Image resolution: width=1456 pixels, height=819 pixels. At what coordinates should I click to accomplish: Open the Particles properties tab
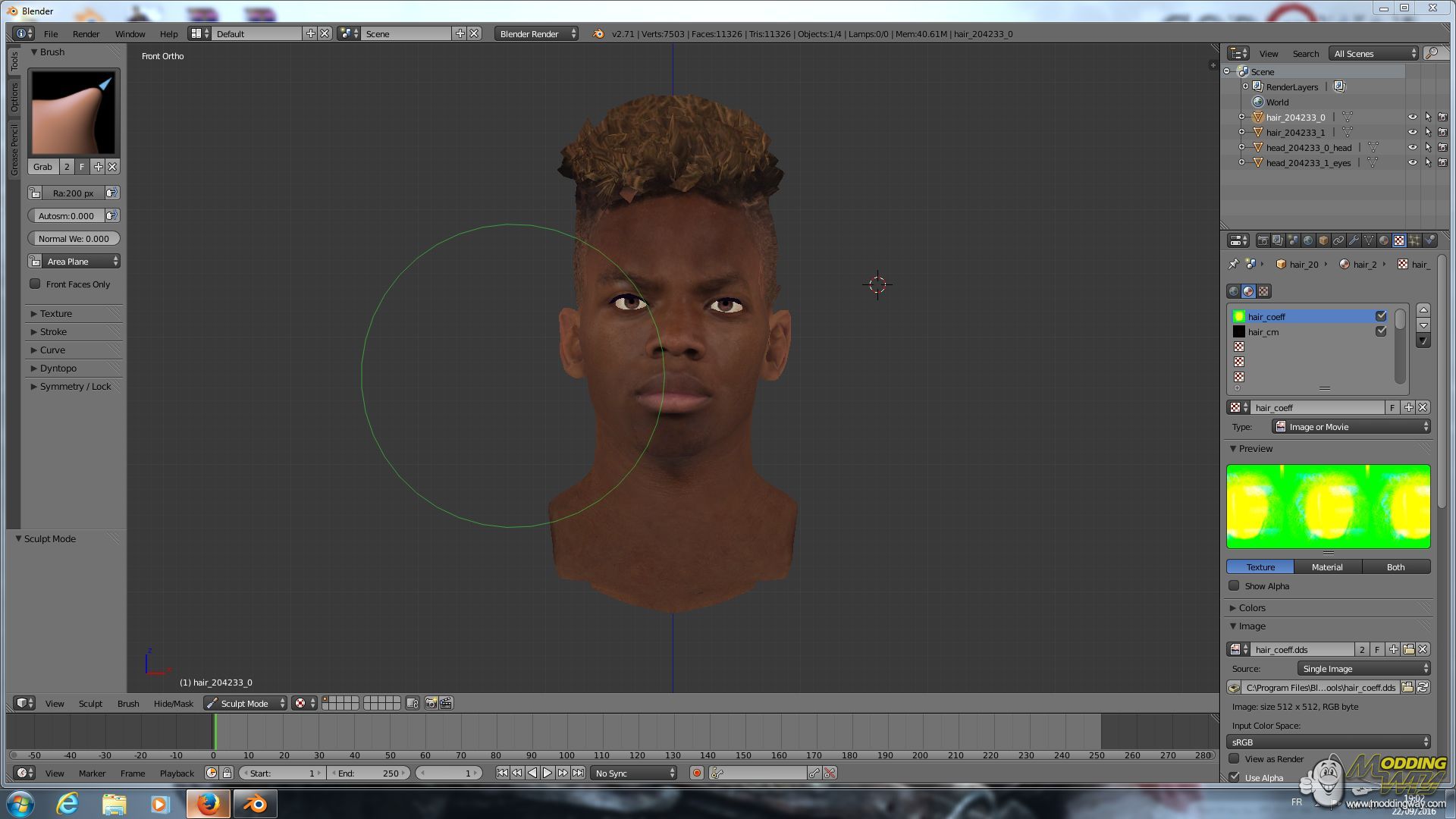click(x=1414, y=240)
